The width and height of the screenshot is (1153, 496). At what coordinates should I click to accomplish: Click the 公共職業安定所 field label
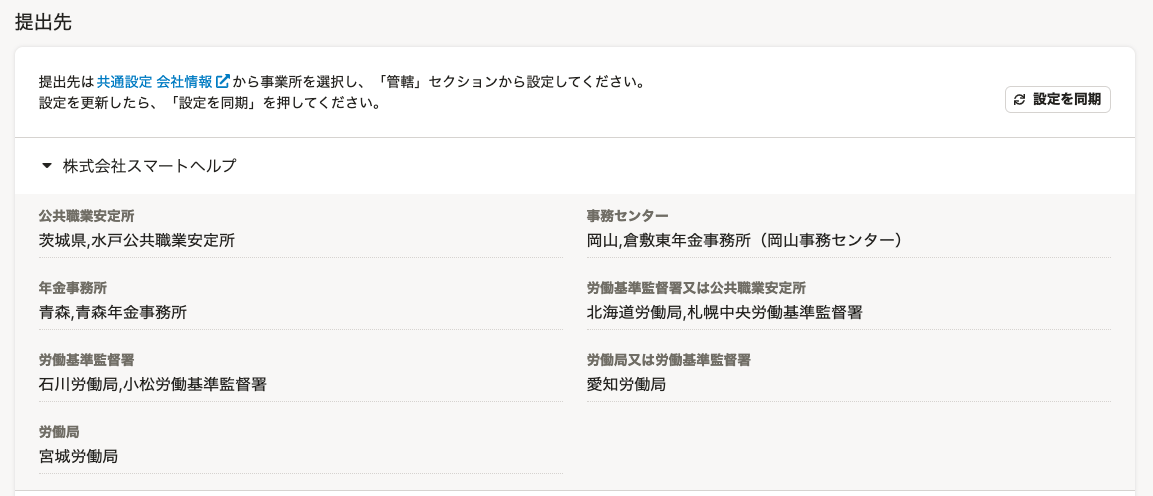pyautogui.click(x=86, y=216)
